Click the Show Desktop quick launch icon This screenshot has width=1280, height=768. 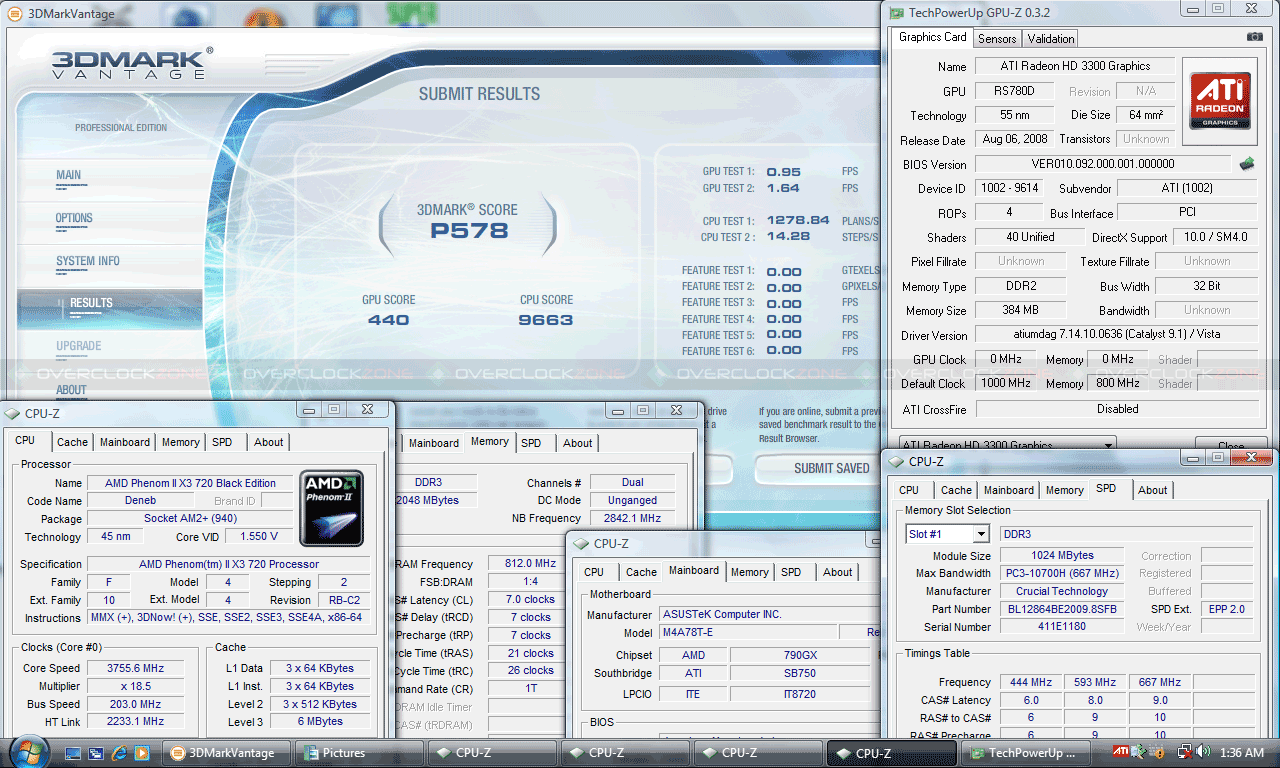pos(75,752)
